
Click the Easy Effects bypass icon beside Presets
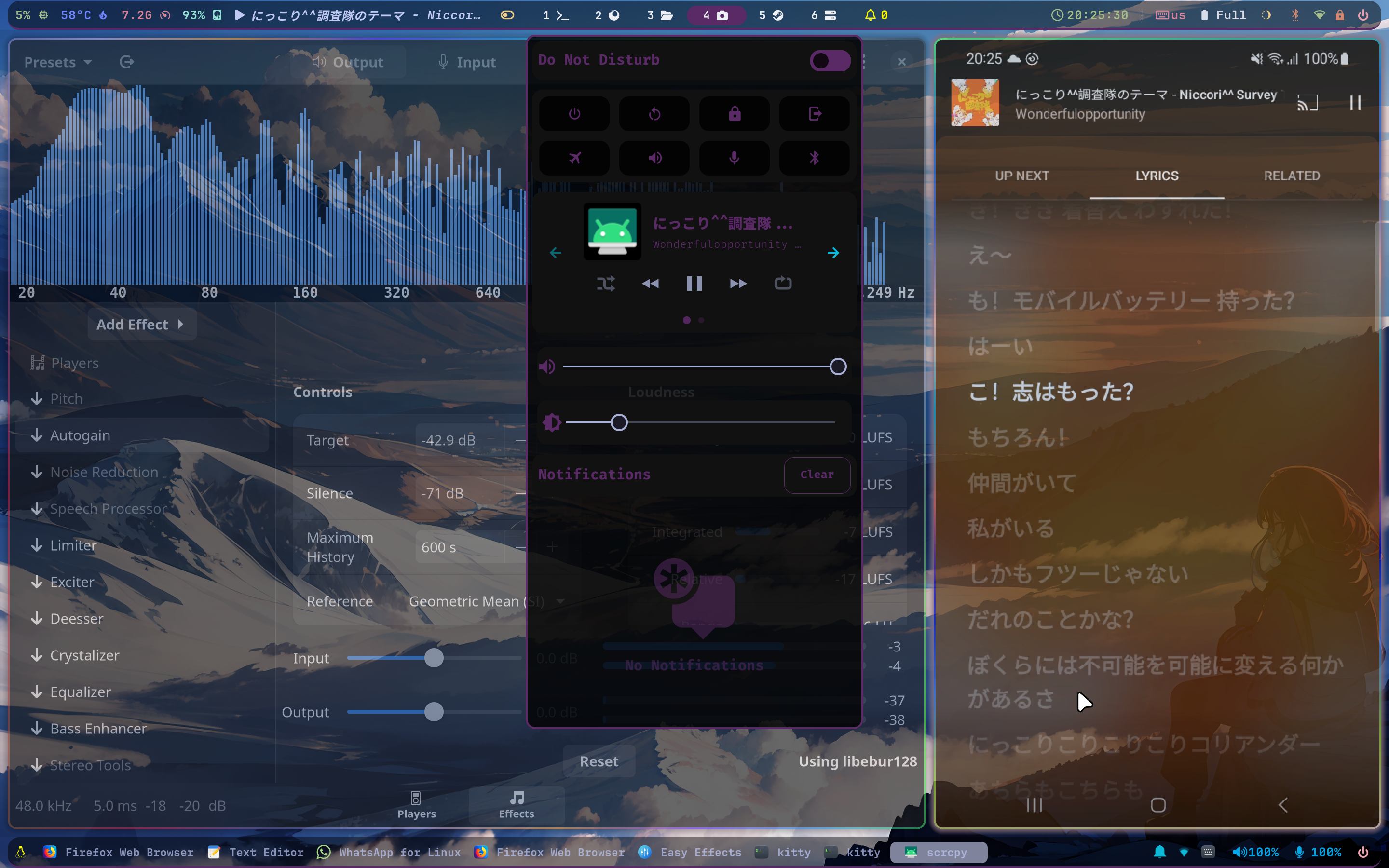pyautogui.click(x=127, y=62)
